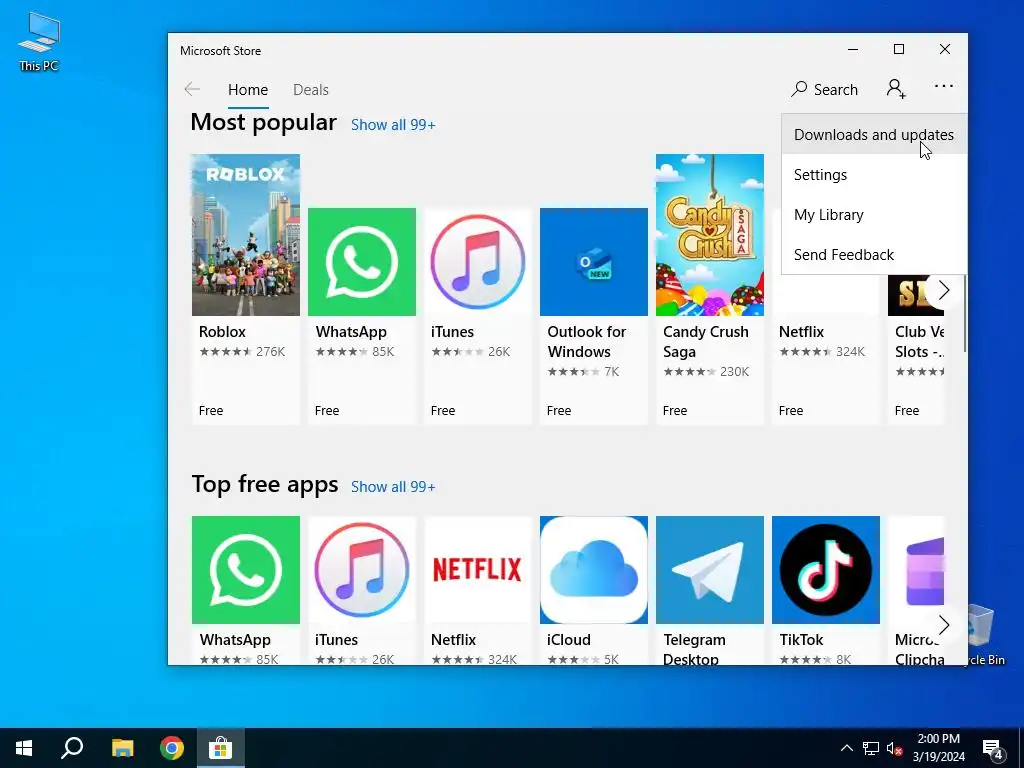This screenshot has width=1024, height=768.
Task: Open WhatsApp icon in Most popular
Action: coord(362,262)
